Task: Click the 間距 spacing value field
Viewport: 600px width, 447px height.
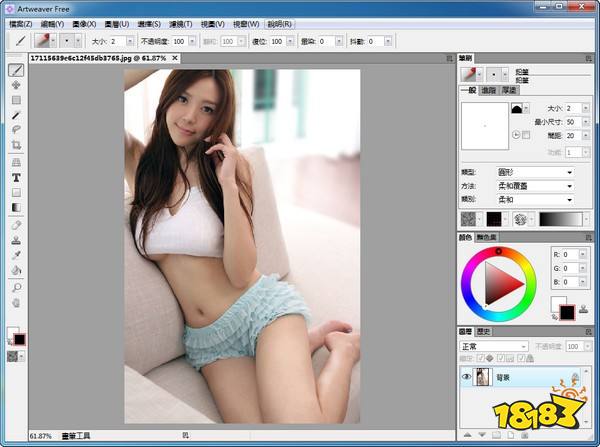Action: coord(573,135)
